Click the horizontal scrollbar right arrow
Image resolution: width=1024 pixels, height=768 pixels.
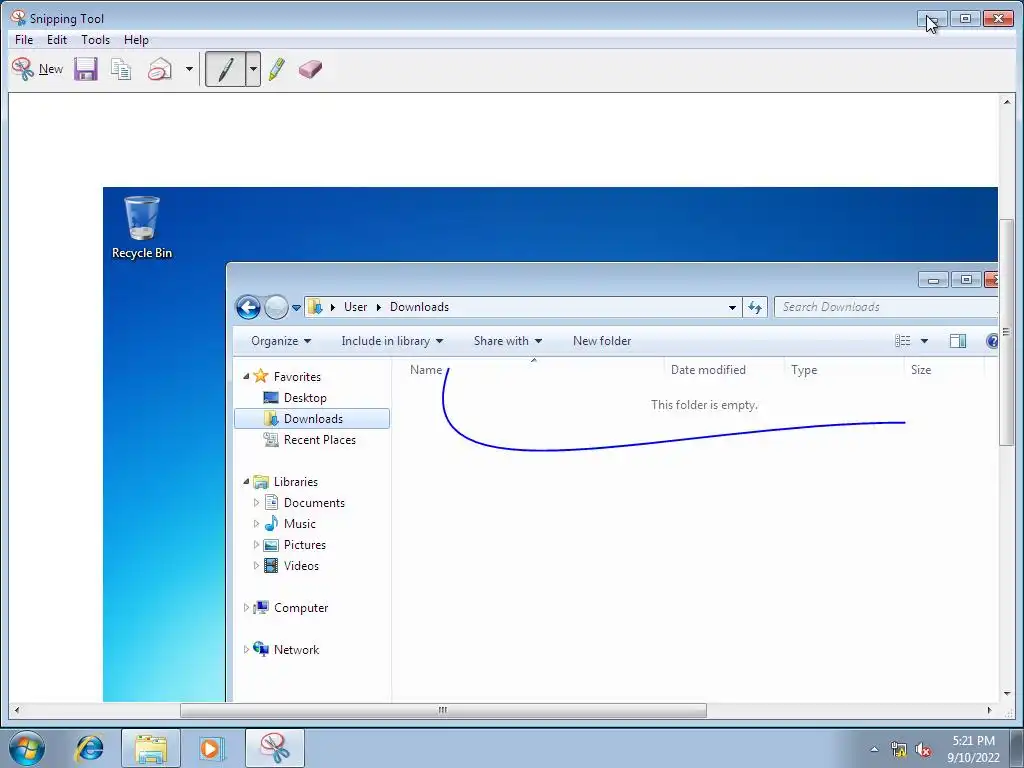(989, 710)
